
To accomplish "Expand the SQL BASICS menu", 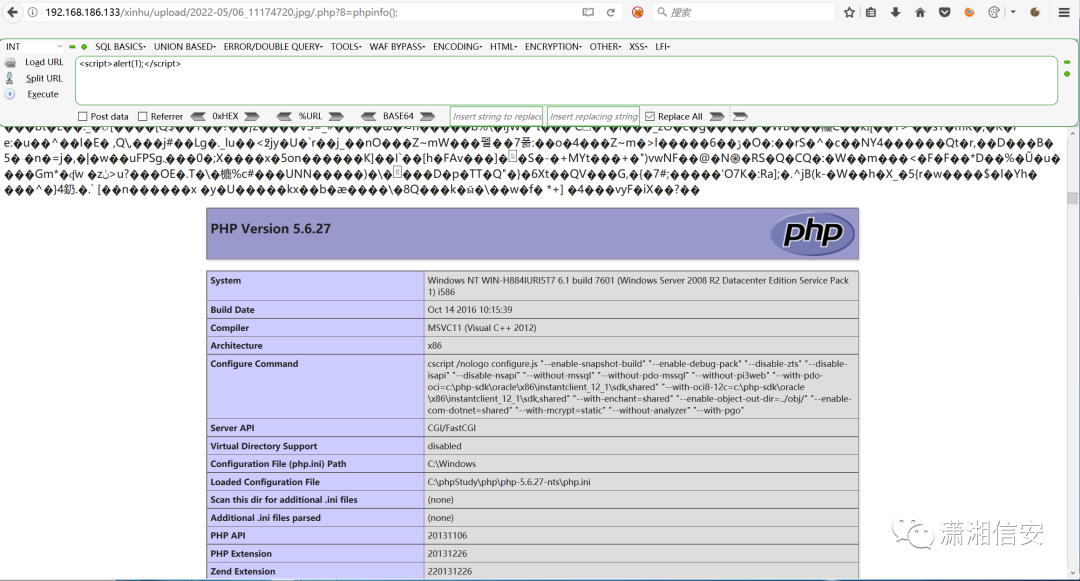I will pos(121,47).
